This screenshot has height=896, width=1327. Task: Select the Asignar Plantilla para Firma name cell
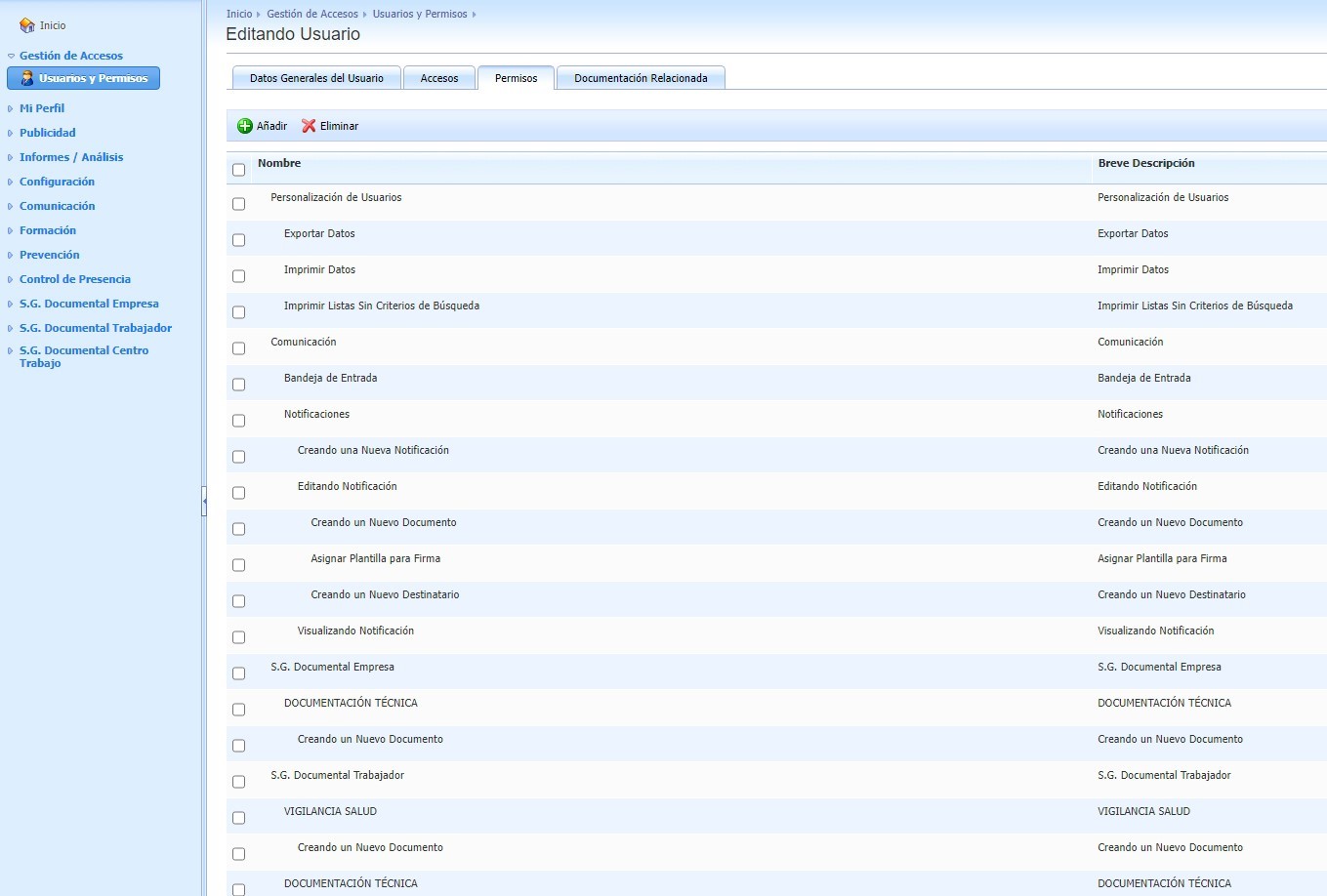pos(375,558)
